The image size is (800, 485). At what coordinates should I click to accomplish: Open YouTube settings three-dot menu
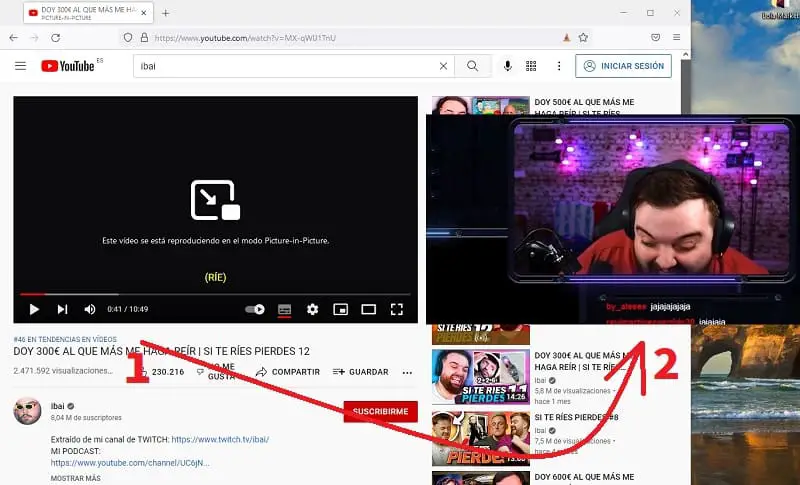click(x=559, y=66)
